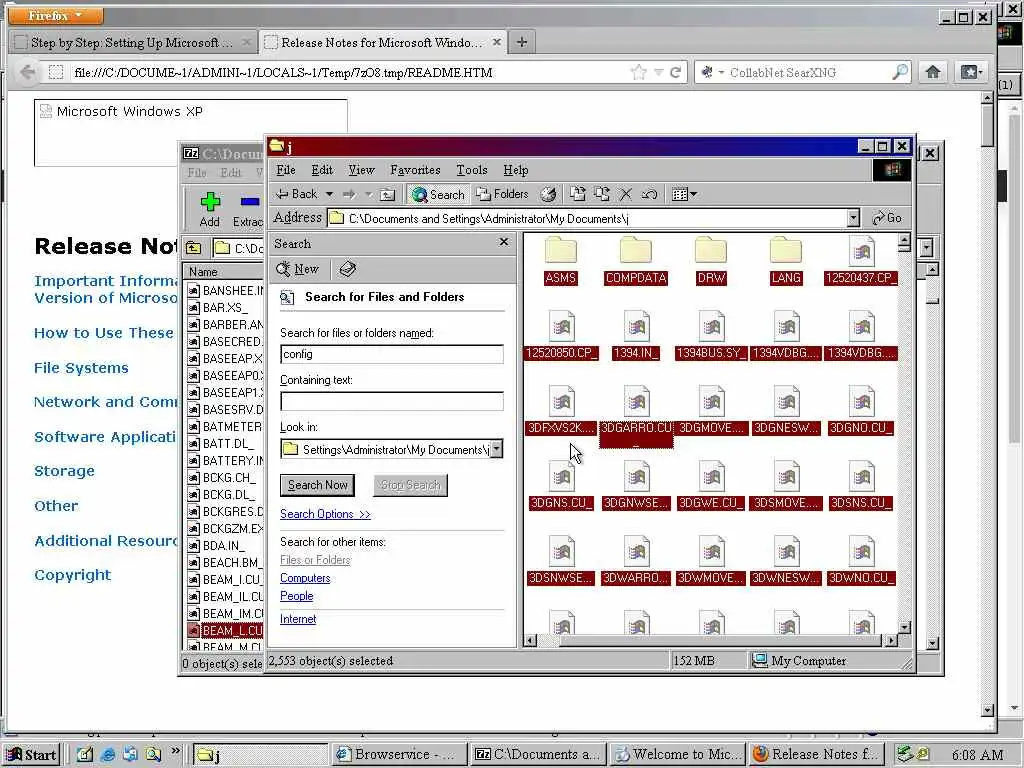Select the ASMS folder icon
Image resolution: width=1024 pixels, height=768 pixels.
pos(560,252)
